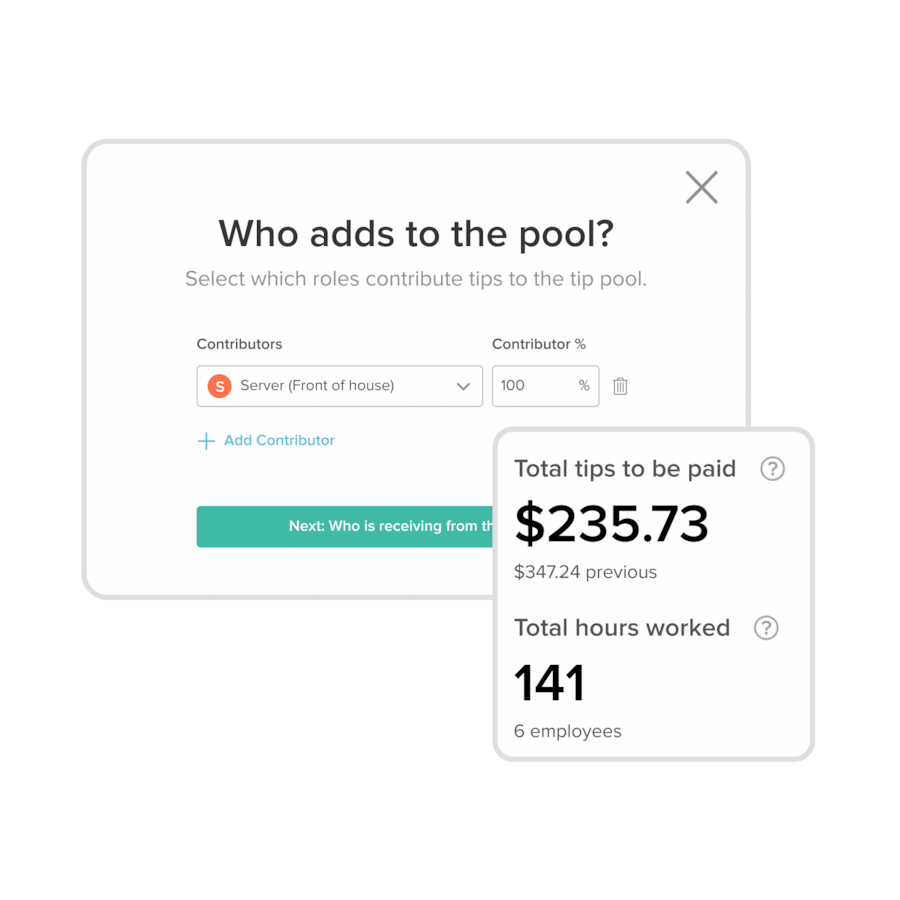Screen dimensions: 900x900
Task: Click the 6 employees label
Action: (568, 731)
